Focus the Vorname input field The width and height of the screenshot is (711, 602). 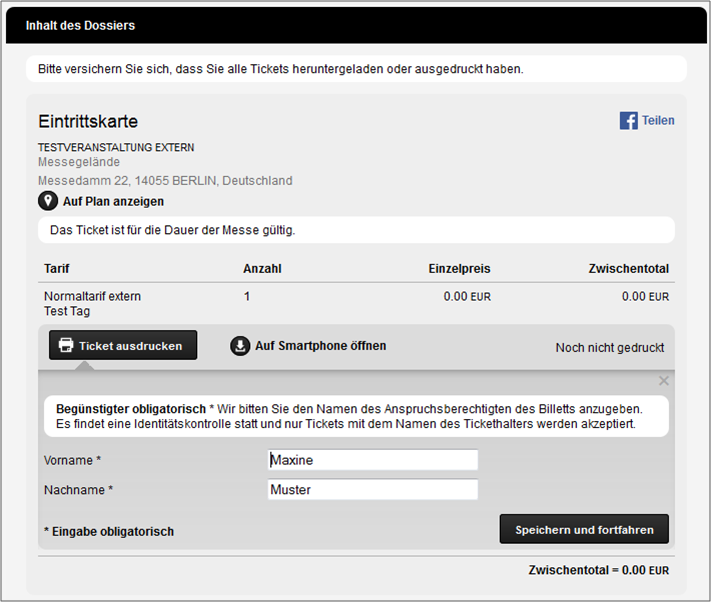coord(373,460)
